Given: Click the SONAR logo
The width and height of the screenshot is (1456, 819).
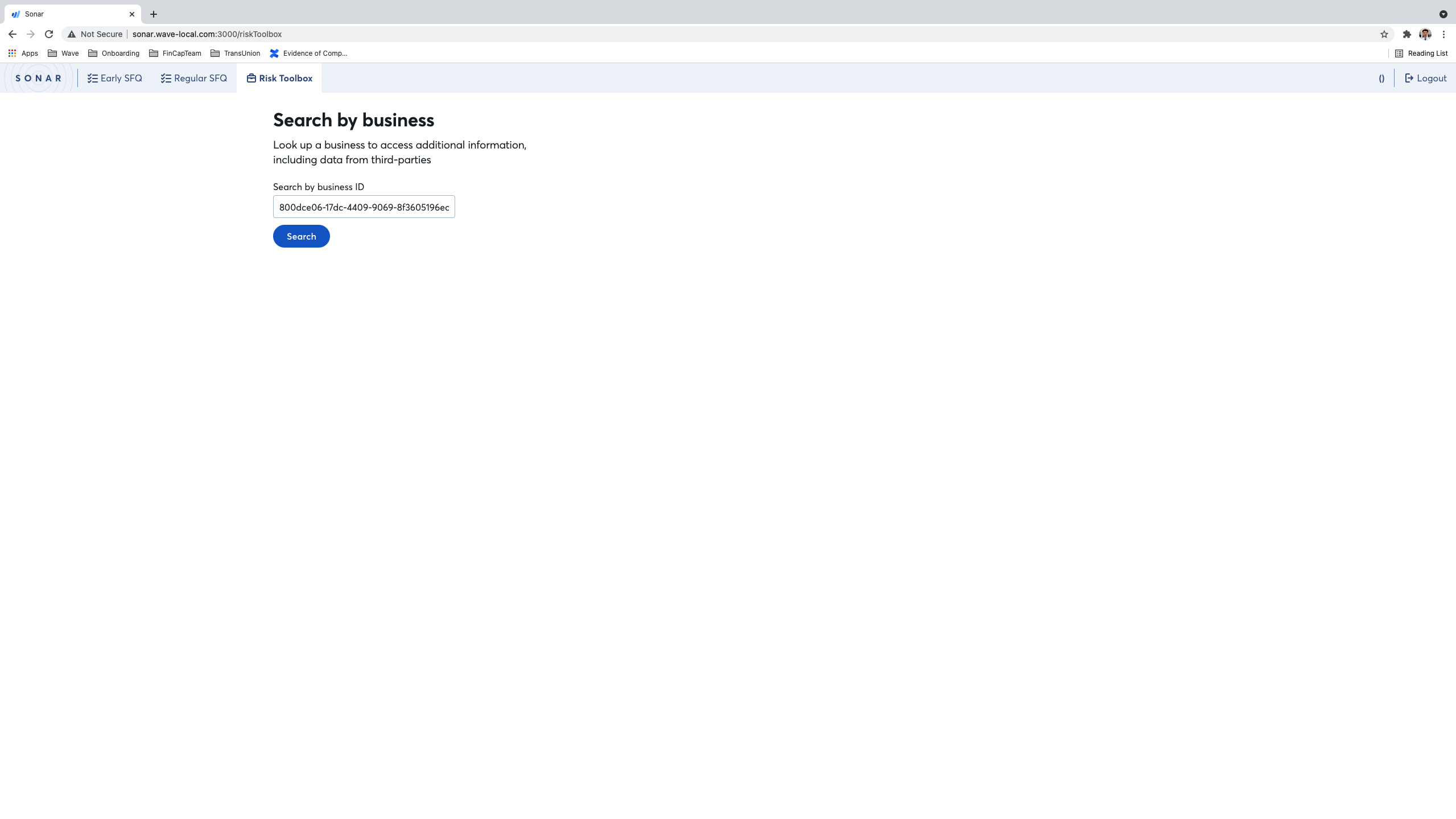Looking at the screenshot, I should click(38, 78).
